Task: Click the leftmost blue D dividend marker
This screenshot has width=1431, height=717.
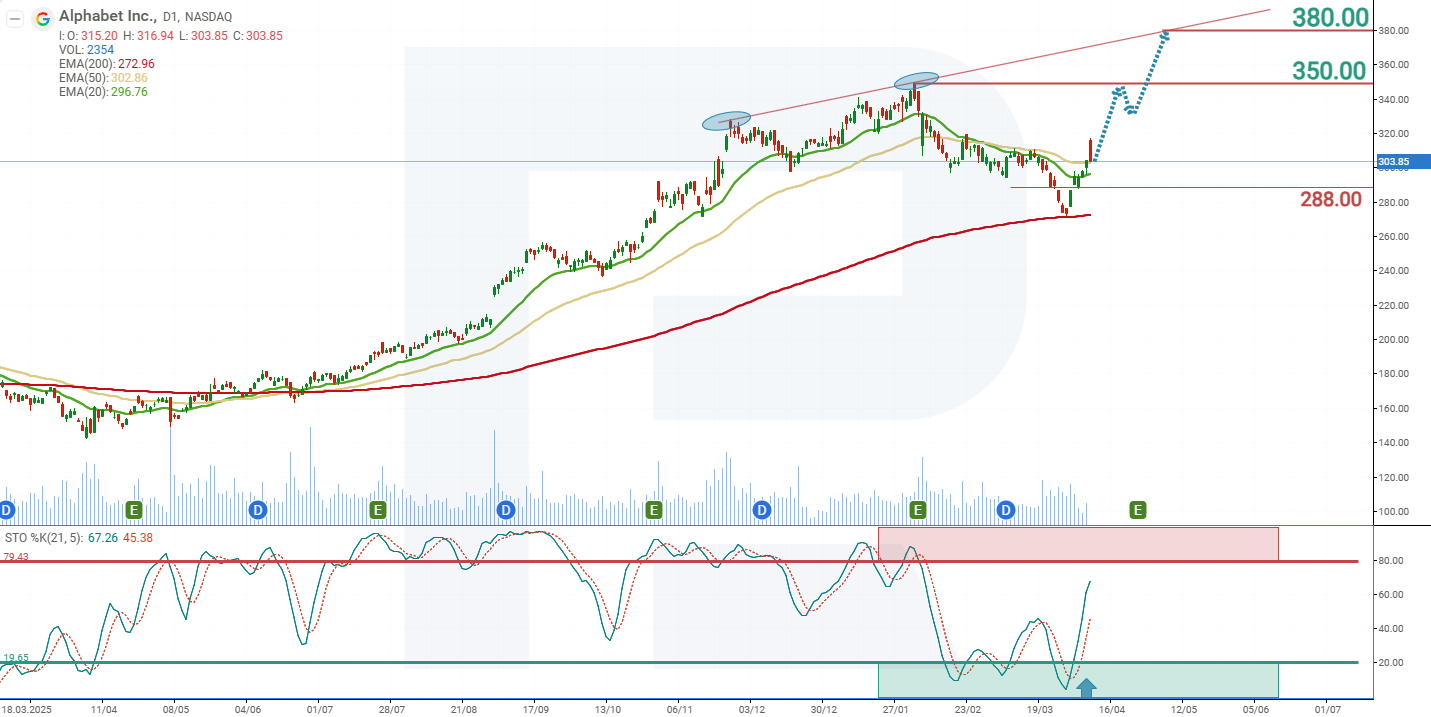Action: pos(6,509)
